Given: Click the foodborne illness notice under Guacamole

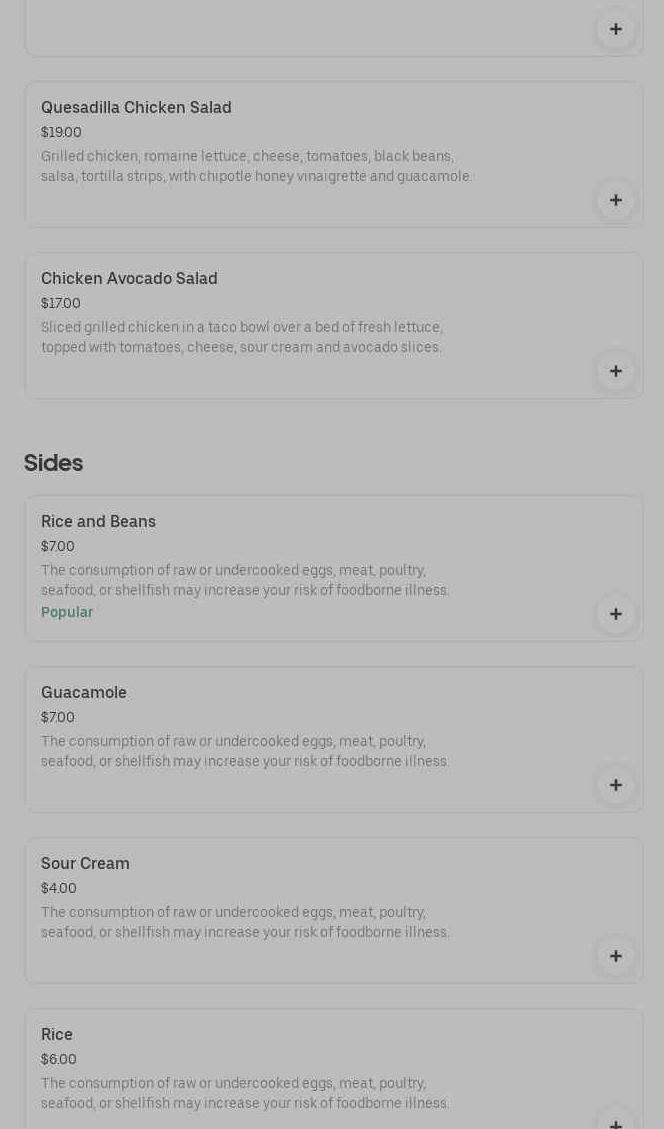Looking at the screenshot, I should click(245, 751).
